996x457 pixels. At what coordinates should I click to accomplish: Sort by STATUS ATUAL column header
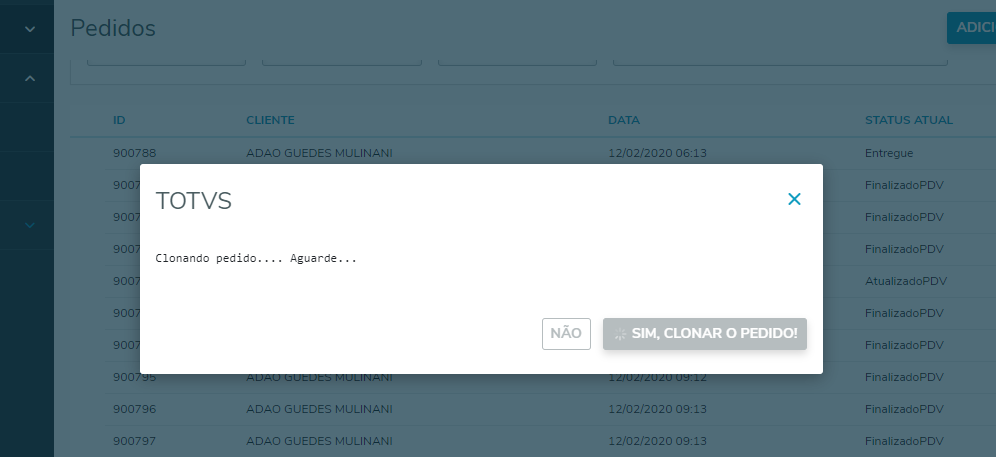(909, 120)
